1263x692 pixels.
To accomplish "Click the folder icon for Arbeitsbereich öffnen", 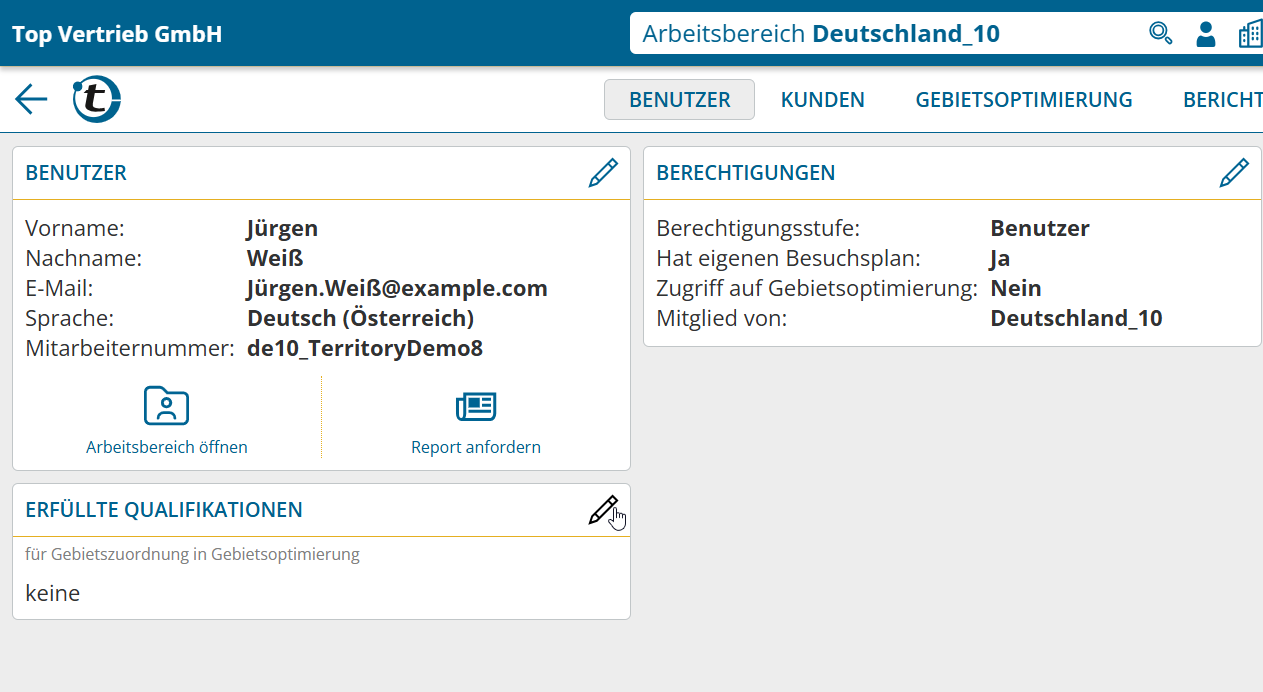I will (x=167, y=406).
